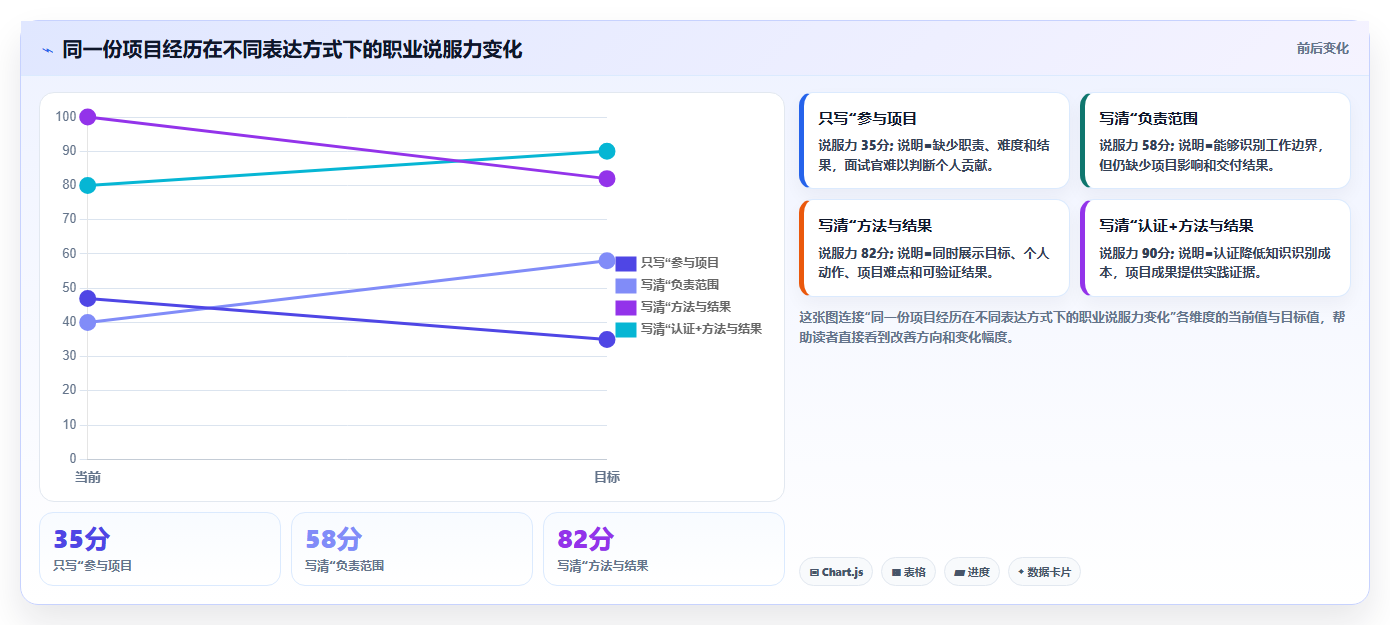Click the 表格 tag icon
Screen dimensions: 1390x625
click(x=896, y=573)
